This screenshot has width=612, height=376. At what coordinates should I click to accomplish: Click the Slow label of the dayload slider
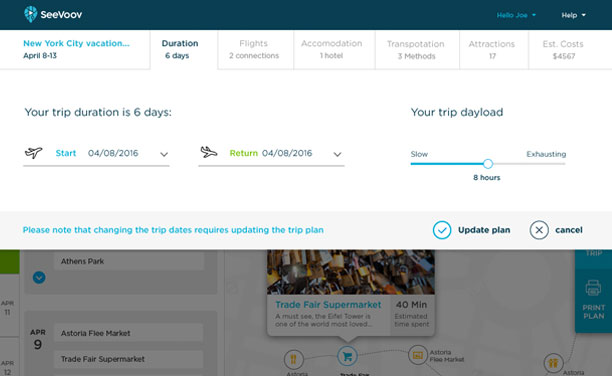click(419, 154)
